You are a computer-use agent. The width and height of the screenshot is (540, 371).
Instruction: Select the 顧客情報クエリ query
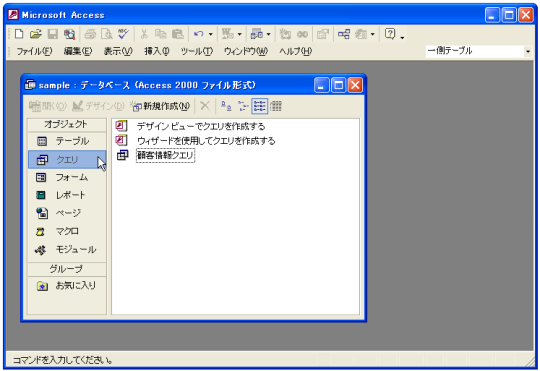[166, 155]
